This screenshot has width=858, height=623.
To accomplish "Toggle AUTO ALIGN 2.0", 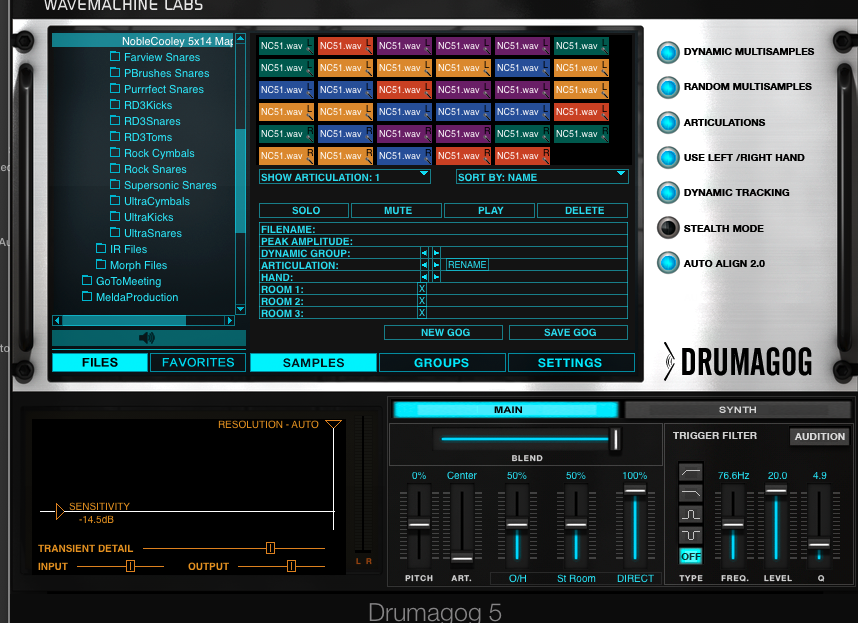I will tap(667, 262).
